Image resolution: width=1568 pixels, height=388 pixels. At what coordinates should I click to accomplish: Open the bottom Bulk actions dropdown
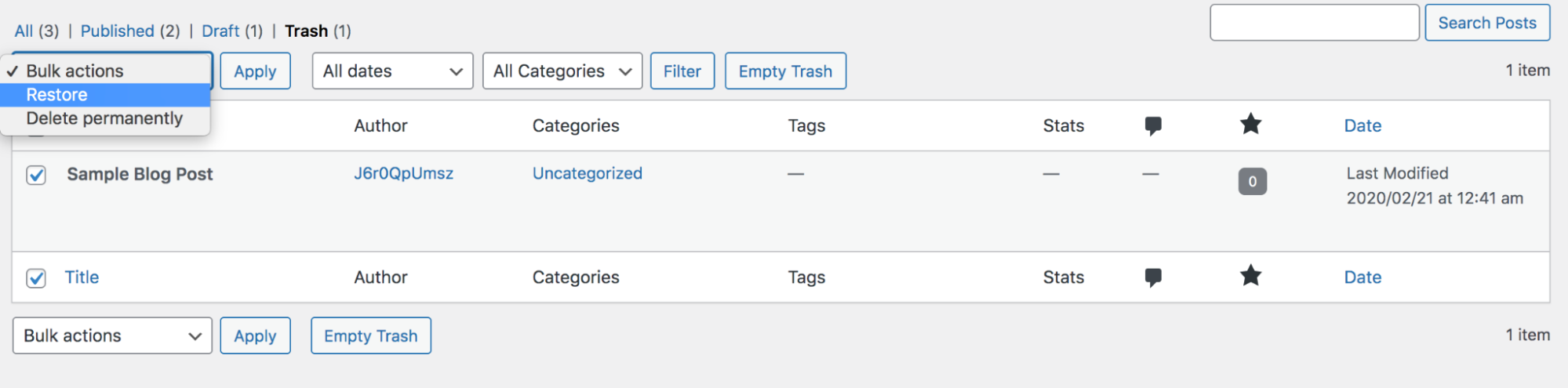112,335
